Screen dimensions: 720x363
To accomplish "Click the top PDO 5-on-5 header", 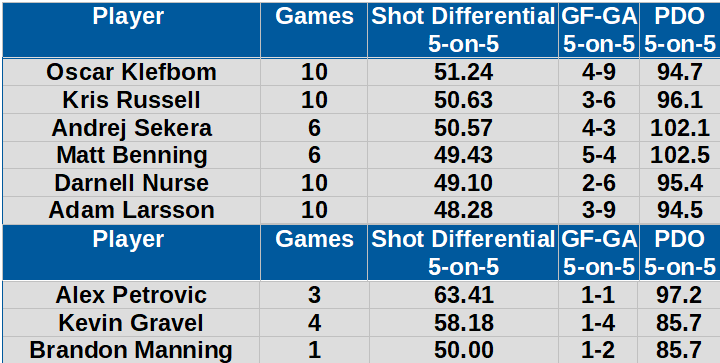I will pos(680,30).
